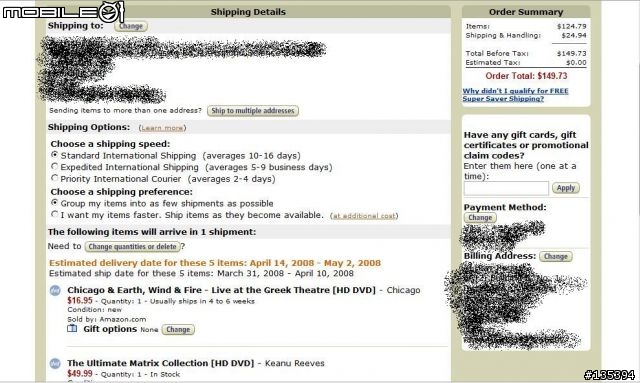Image resolution: width=640 pixels, height=383 pixels.
Task: Click the Order Summary header
Action: pyautogui.click(x=526, y=12)
